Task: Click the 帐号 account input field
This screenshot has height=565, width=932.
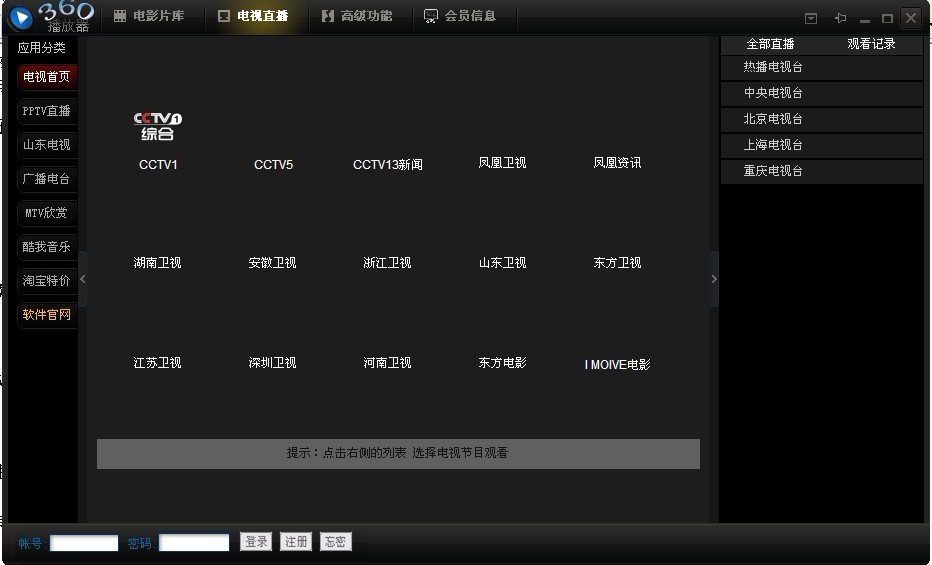Action: coord(84,543)
